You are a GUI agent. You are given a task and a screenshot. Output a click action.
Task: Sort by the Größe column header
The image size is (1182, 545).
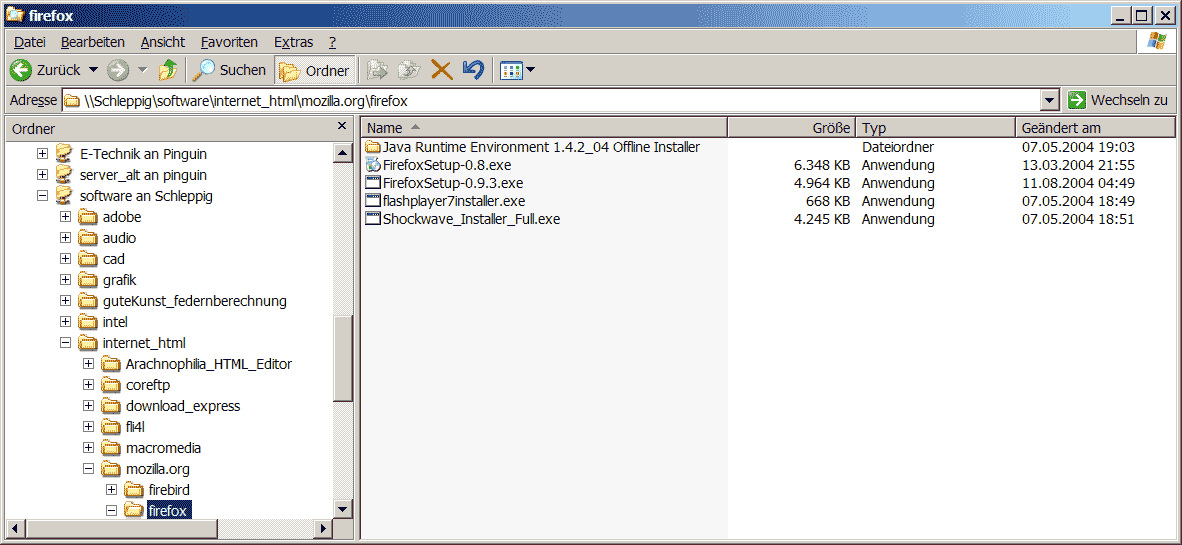792,128
